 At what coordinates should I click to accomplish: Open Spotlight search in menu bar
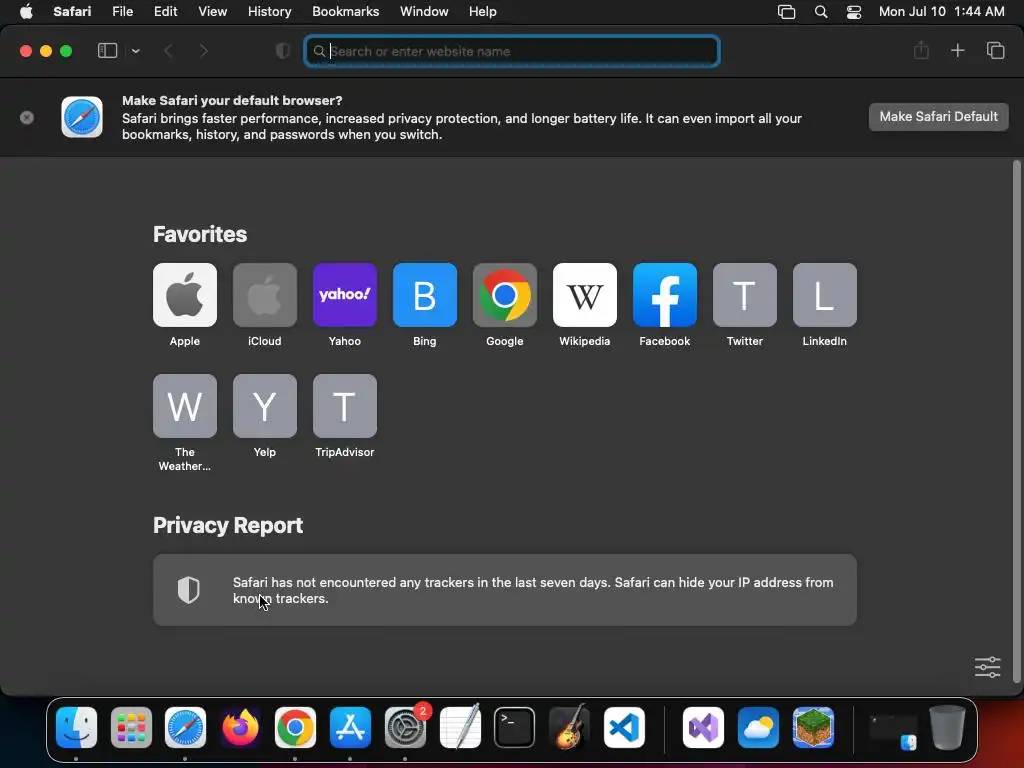point(821,12)
